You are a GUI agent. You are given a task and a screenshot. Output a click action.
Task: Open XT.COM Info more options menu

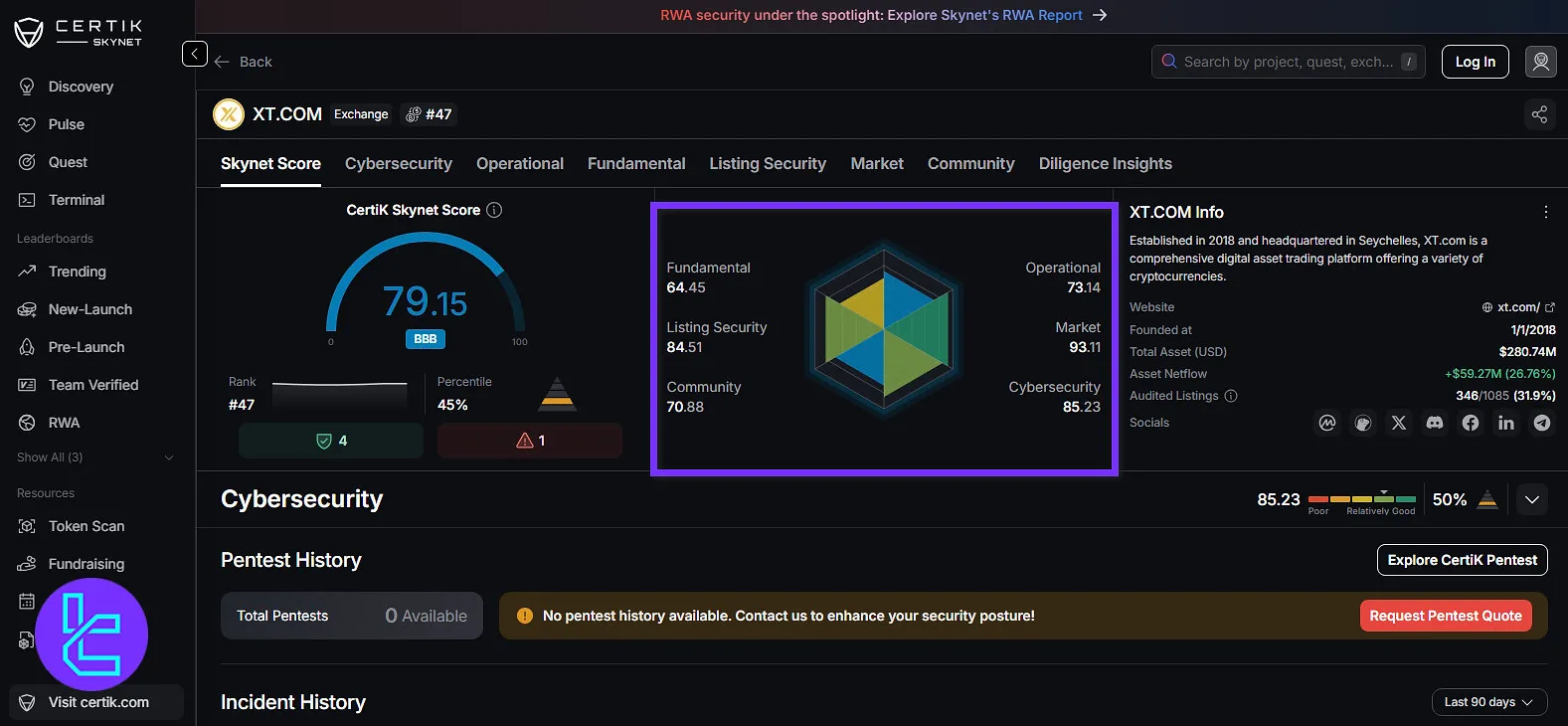coord(1545,212)
